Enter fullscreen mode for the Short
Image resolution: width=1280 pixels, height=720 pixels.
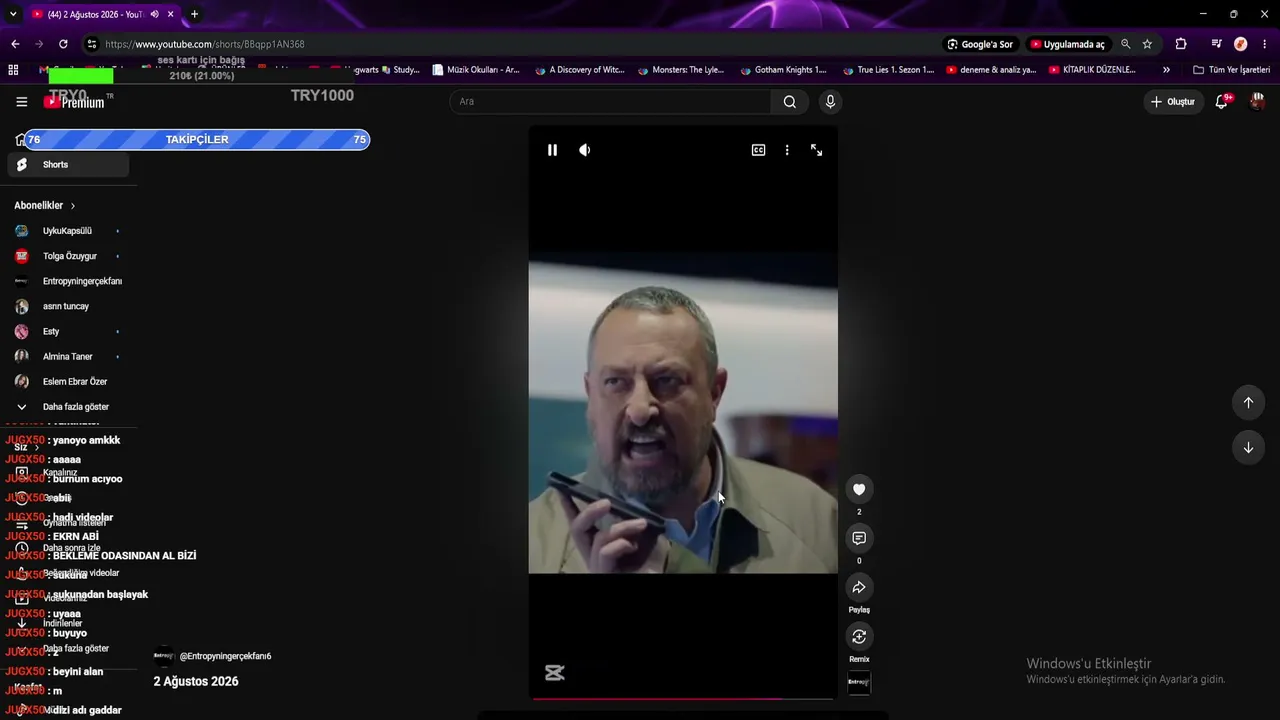tap(816, 150)
